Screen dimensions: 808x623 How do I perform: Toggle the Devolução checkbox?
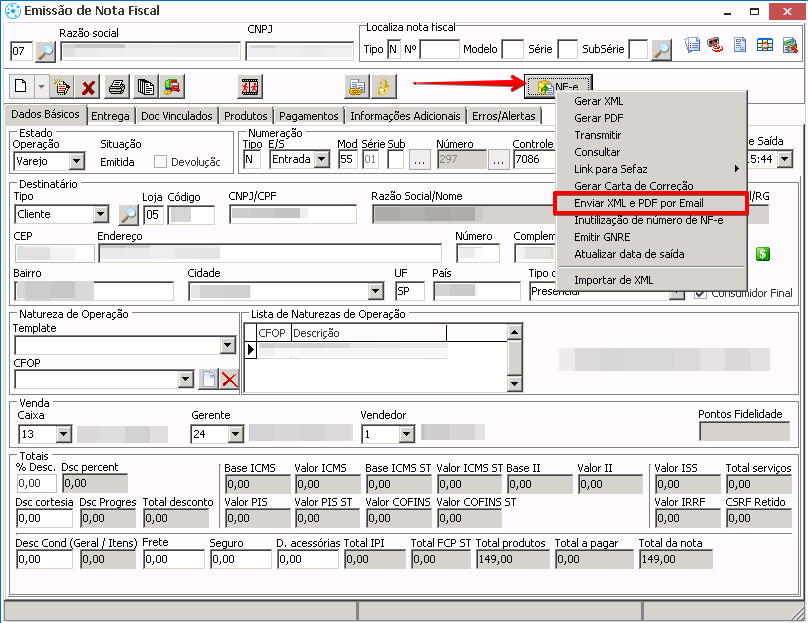160,162
